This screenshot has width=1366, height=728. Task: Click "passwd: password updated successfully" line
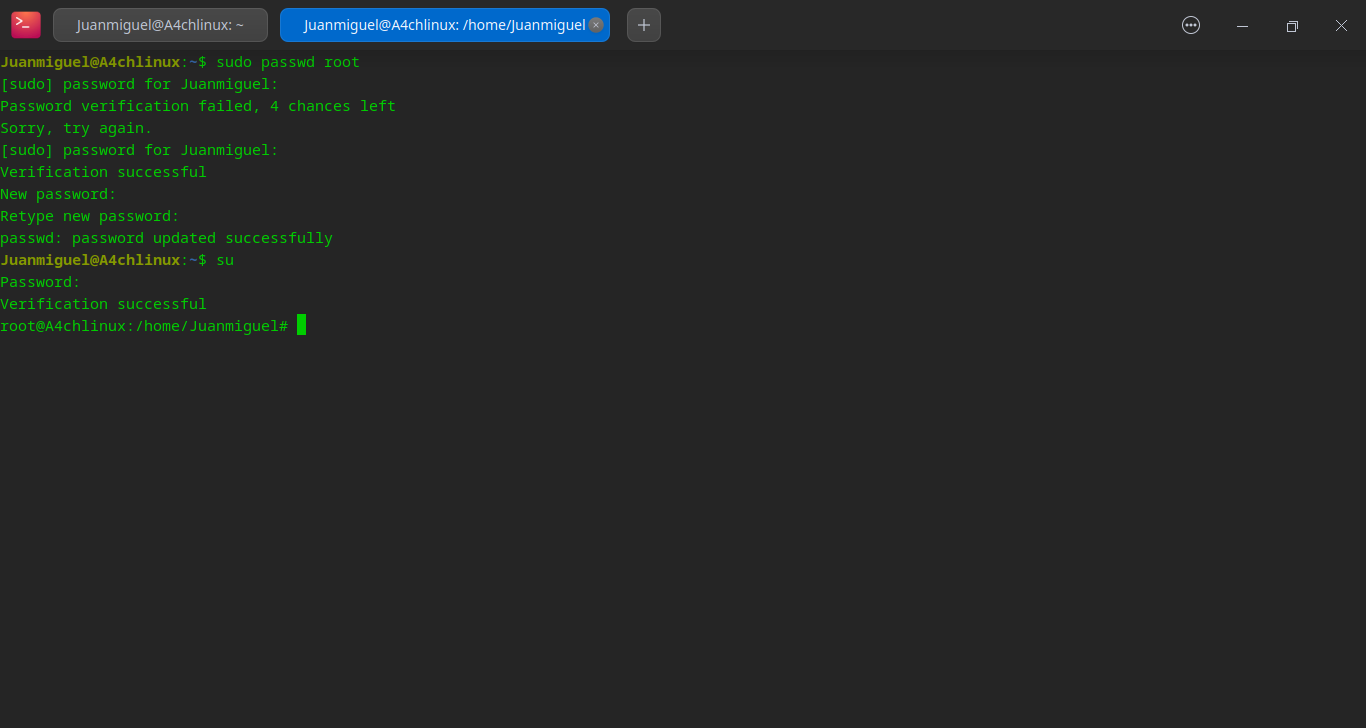[166, 238]
